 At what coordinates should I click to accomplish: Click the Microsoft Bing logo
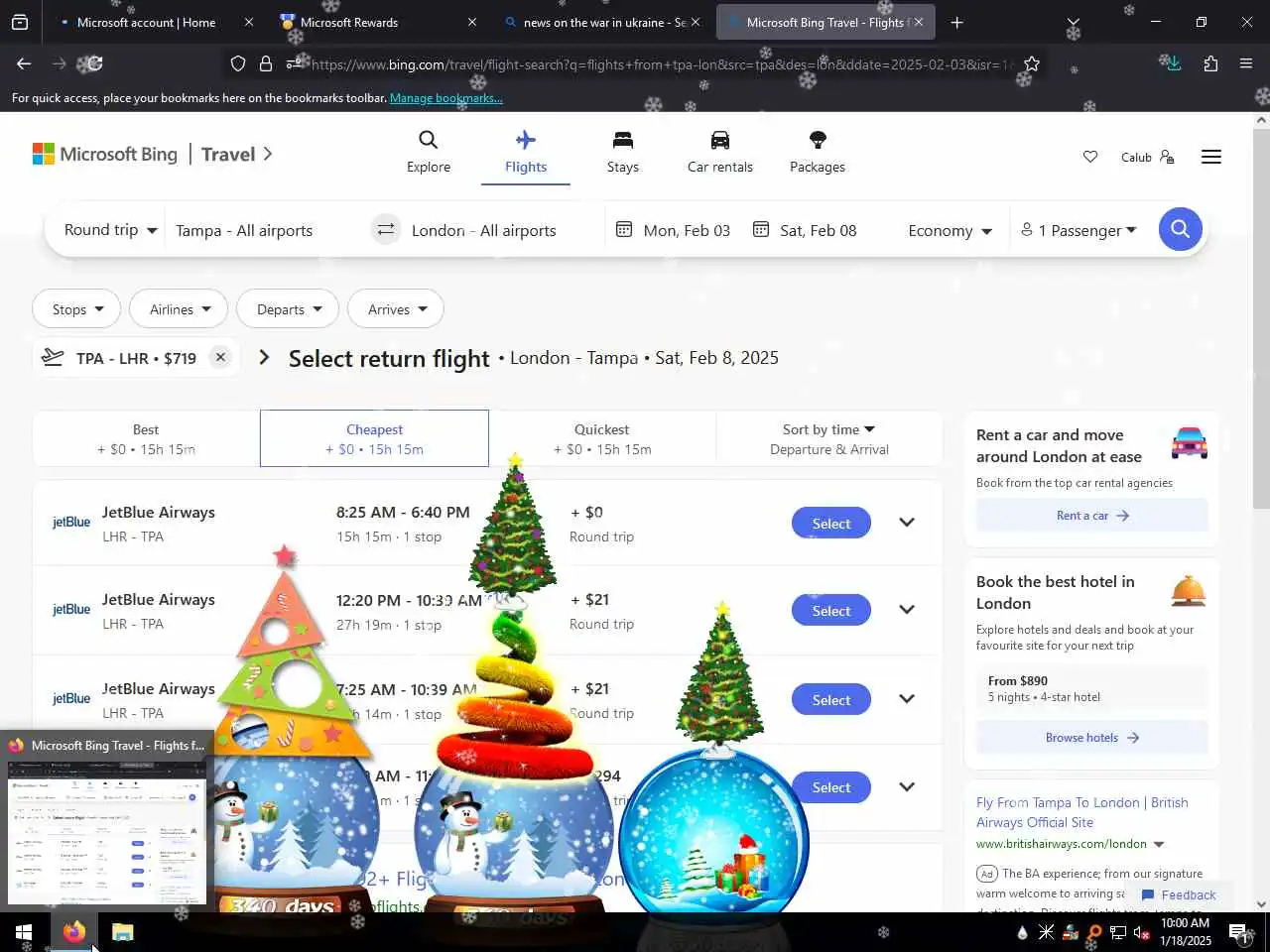pos(105,154)
